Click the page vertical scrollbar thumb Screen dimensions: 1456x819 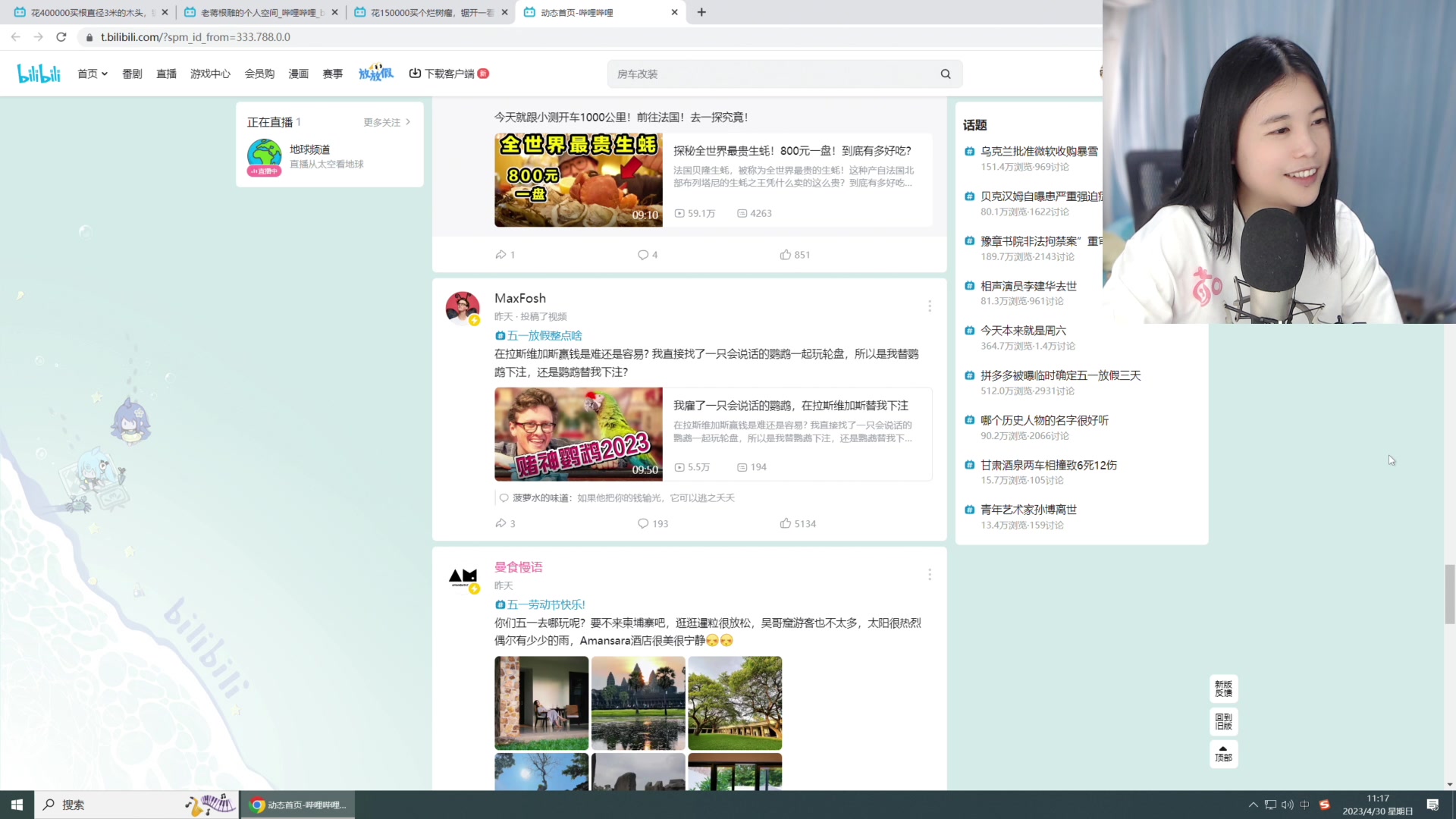1449,595
